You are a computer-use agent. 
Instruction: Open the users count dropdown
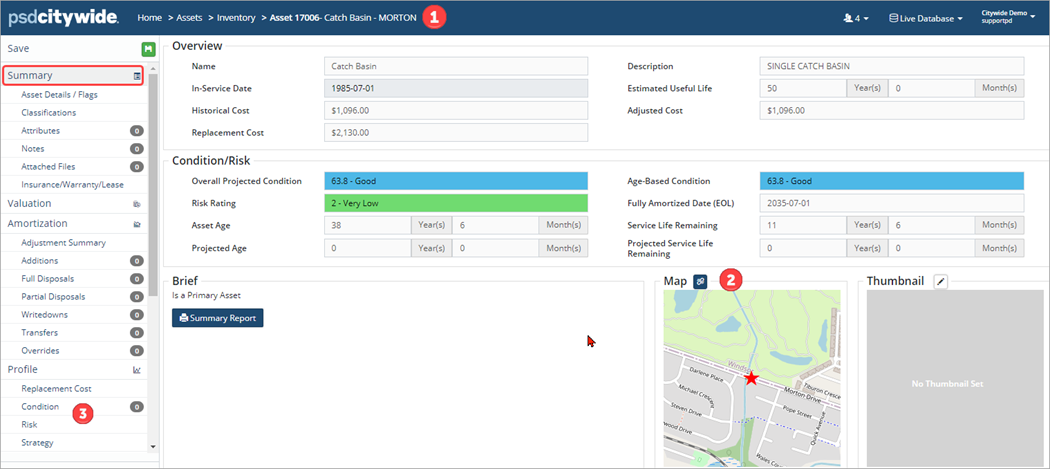click(x=855, y=18)
